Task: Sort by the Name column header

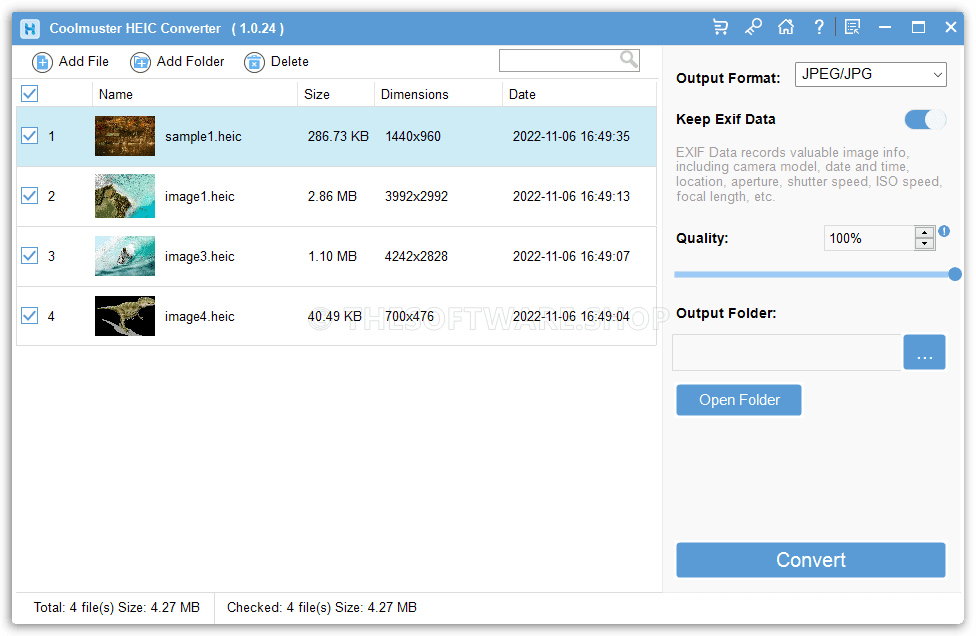Action: click(195, 94)
